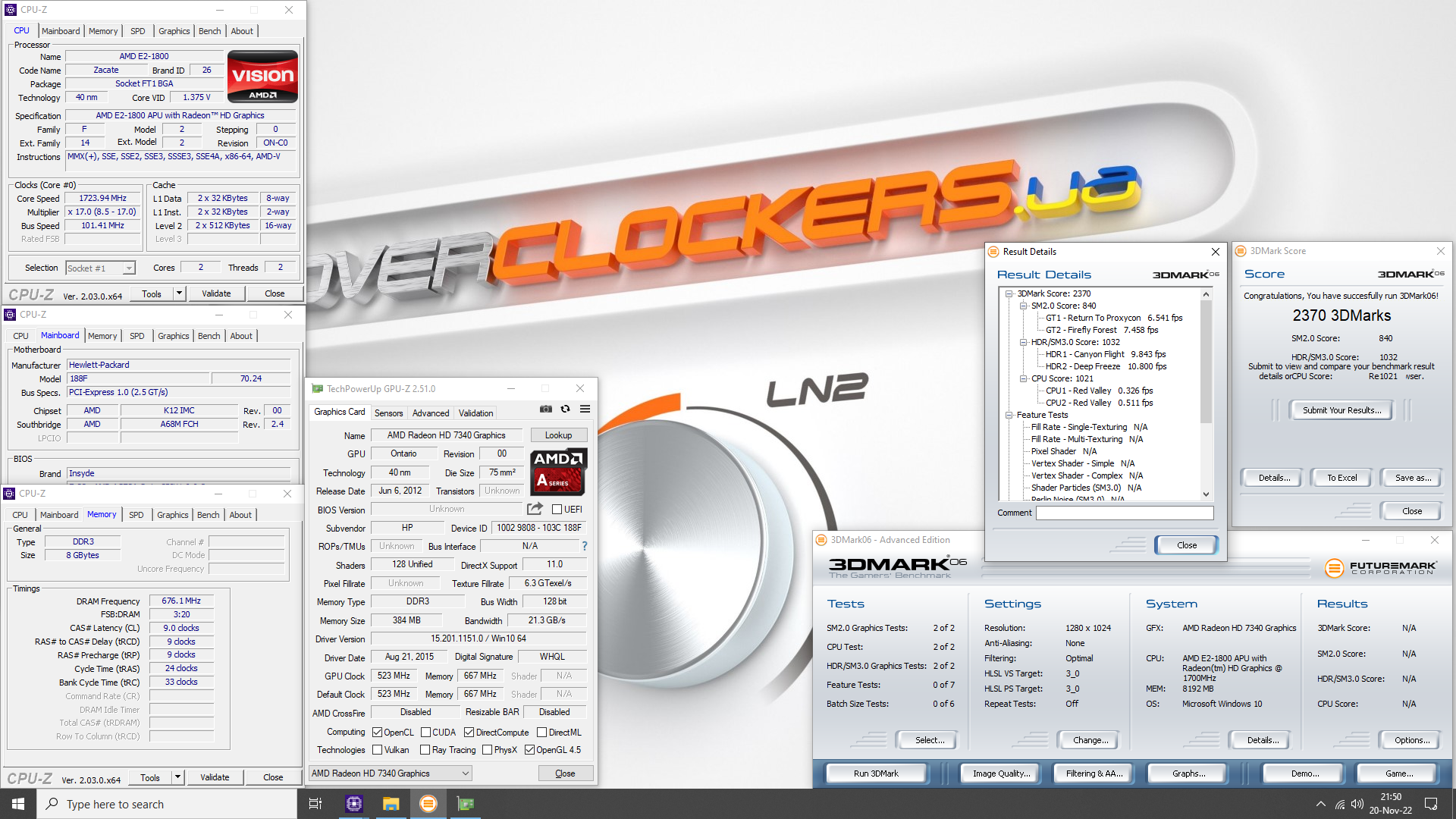Screen dimensions: 1456x819
Task: Click the Futuremark Corporation logo
Action: pyautogui.click(x=1380, y=567)
